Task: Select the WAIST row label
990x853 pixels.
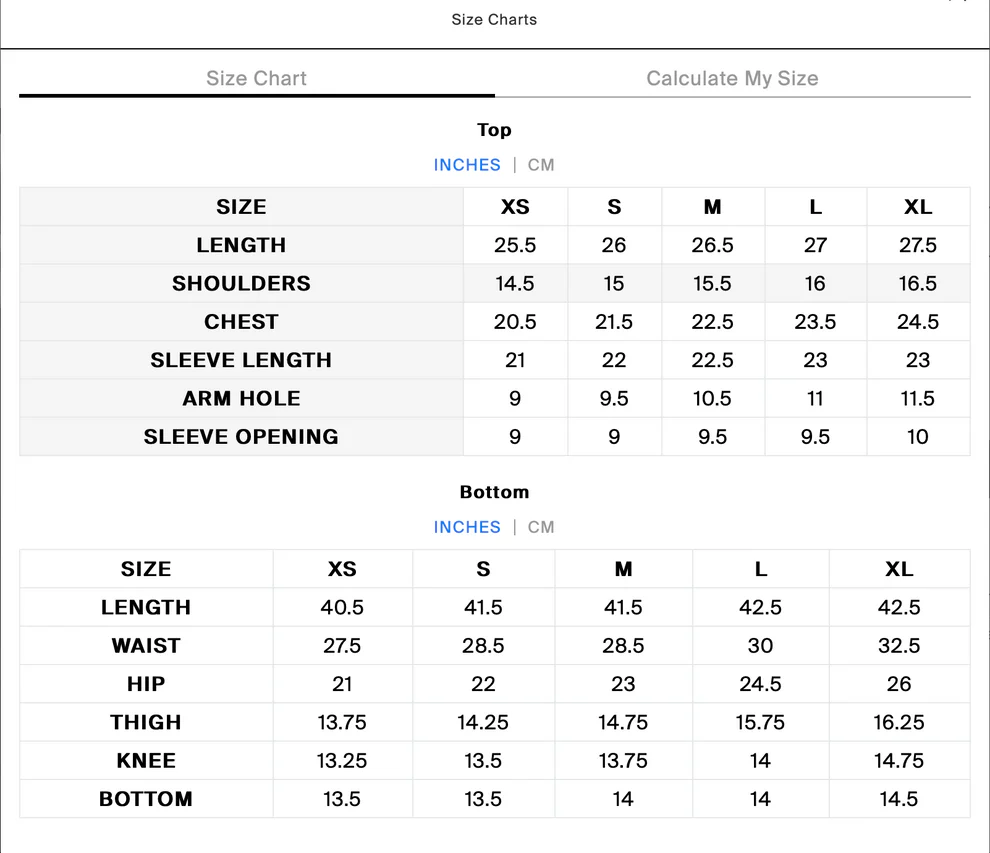Action: coord(146,646)
